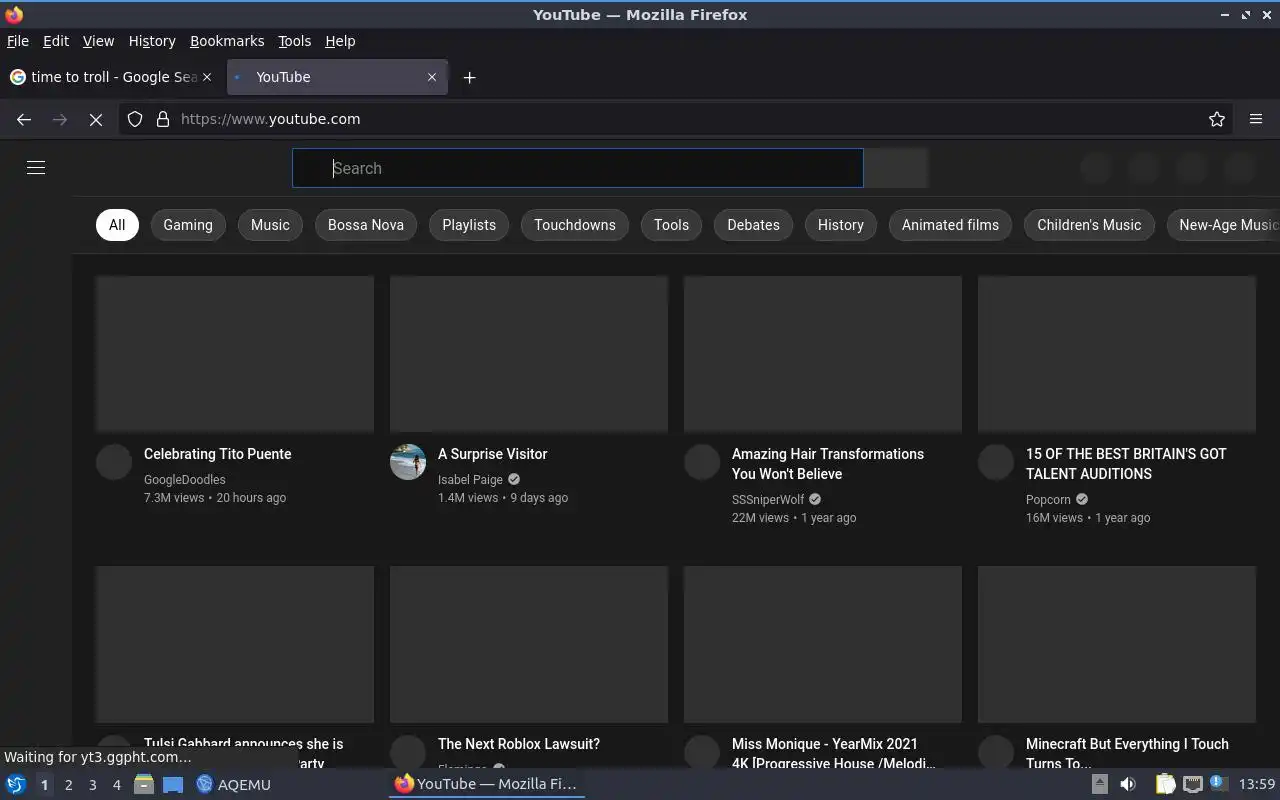Launch the file manager from taskbar
Viewport: 1280px width, 800px height.
pos(144,784)
